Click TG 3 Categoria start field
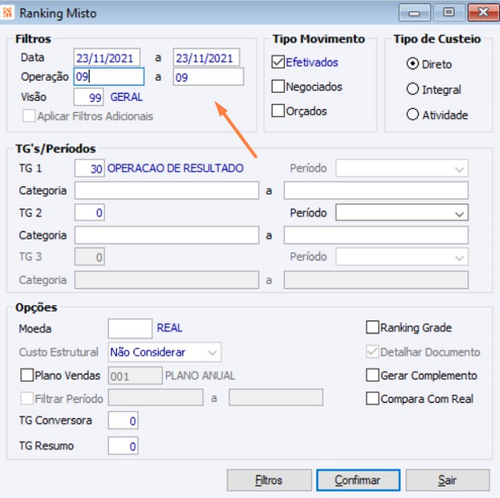Image resolution: width=500 pixels, height=498 pixels. (167, 280)
